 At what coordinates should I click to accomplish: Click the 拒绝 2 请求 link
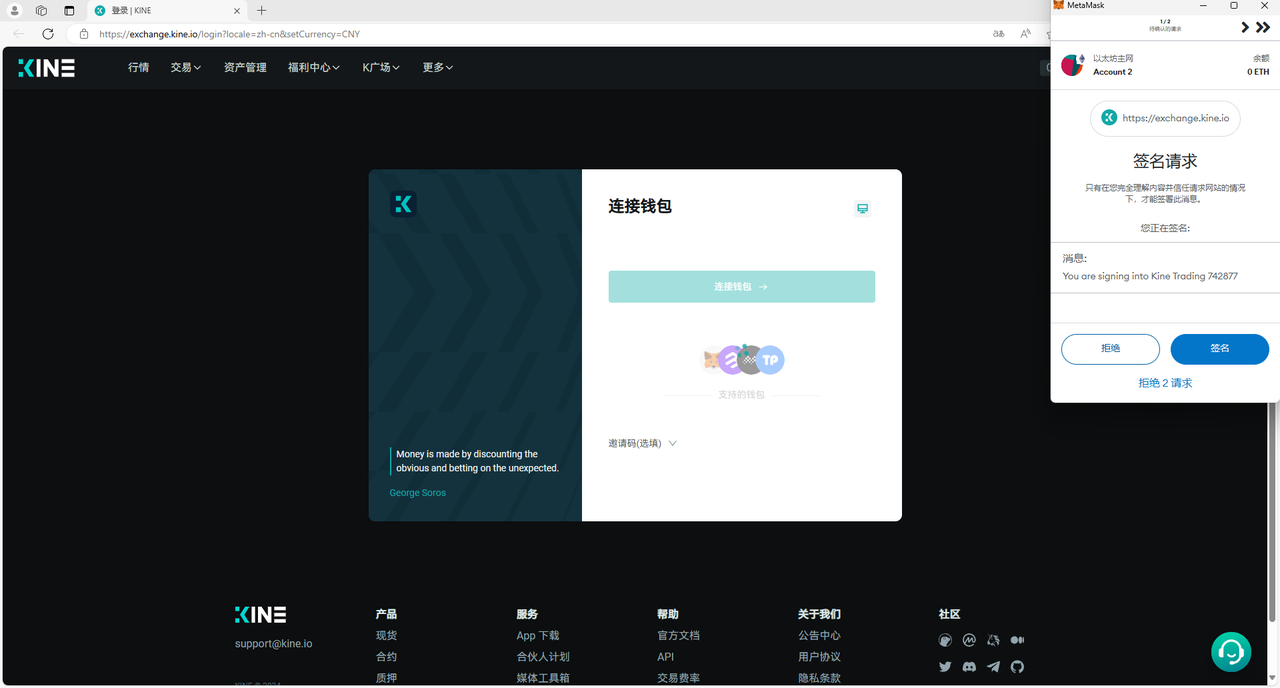click(x=1164, y=383)
